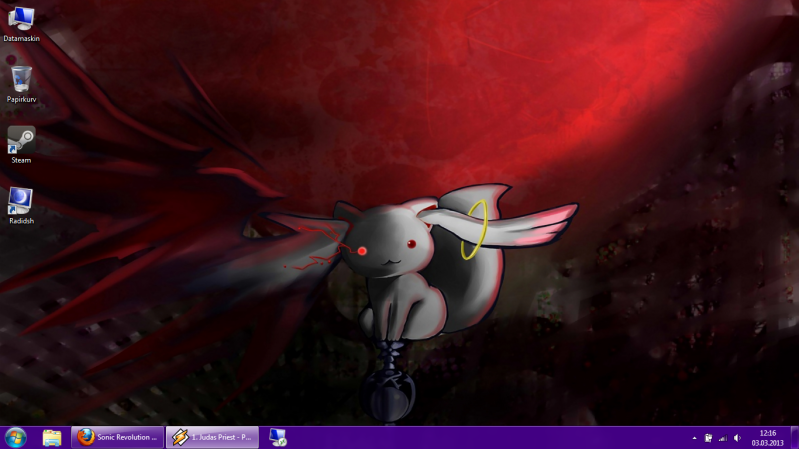Select the Papirkurv recycle bin icon
Viewport: 799px width, 449px height.
pos(21,84)
